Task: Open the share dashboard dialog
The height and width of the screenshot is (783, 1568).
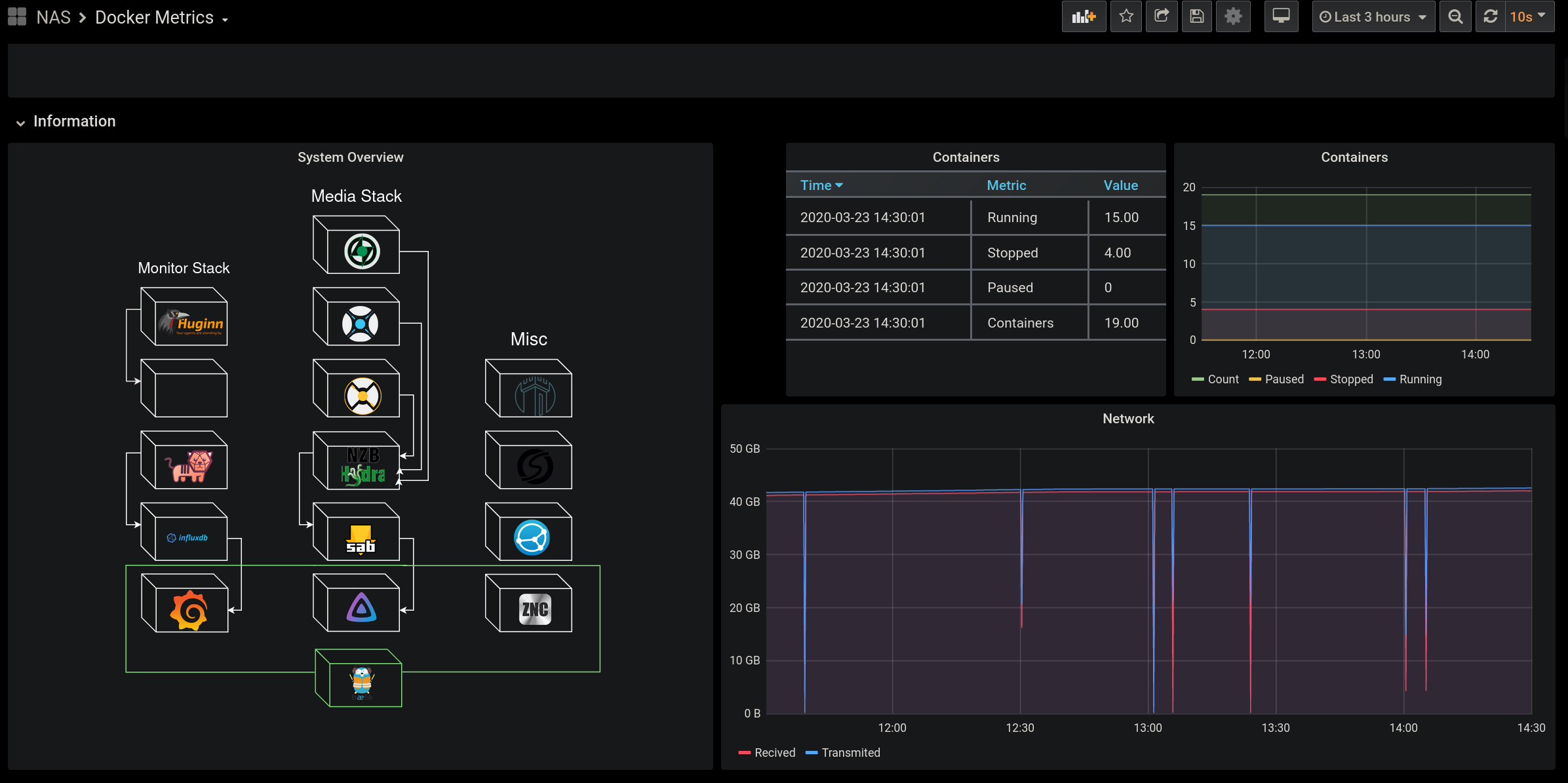Action: coord(1162,16)
